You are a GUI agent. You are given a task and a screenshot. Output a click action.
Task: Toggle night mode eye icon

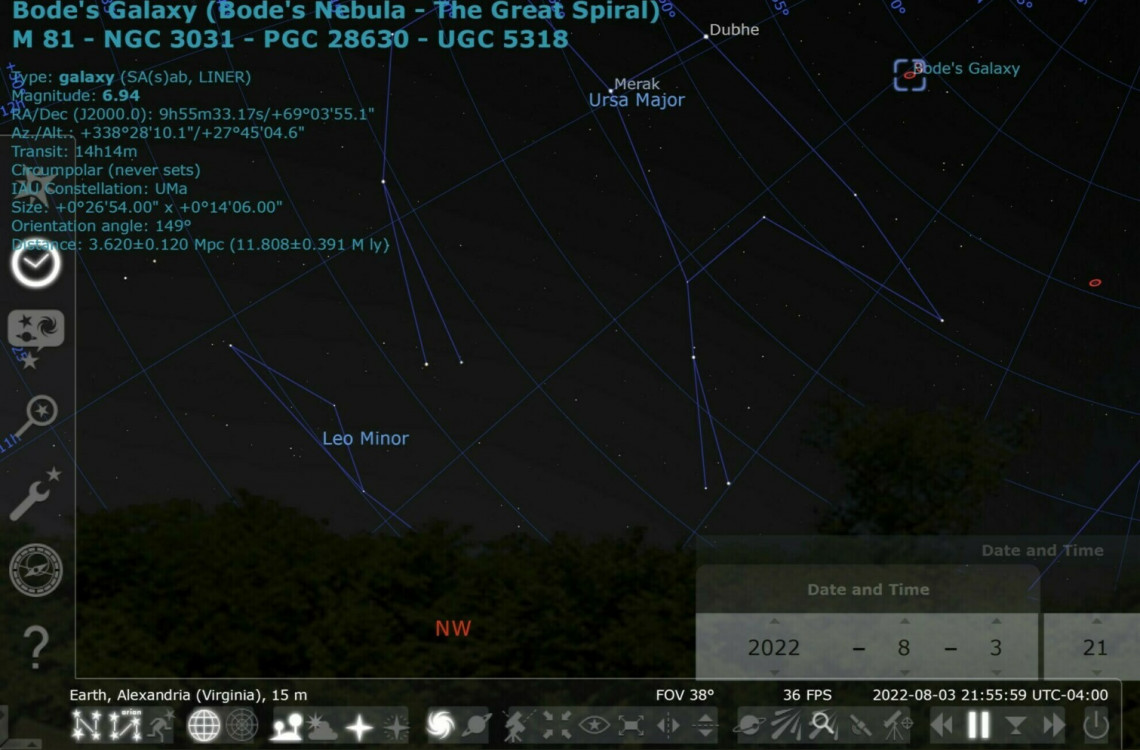(594, 725)
